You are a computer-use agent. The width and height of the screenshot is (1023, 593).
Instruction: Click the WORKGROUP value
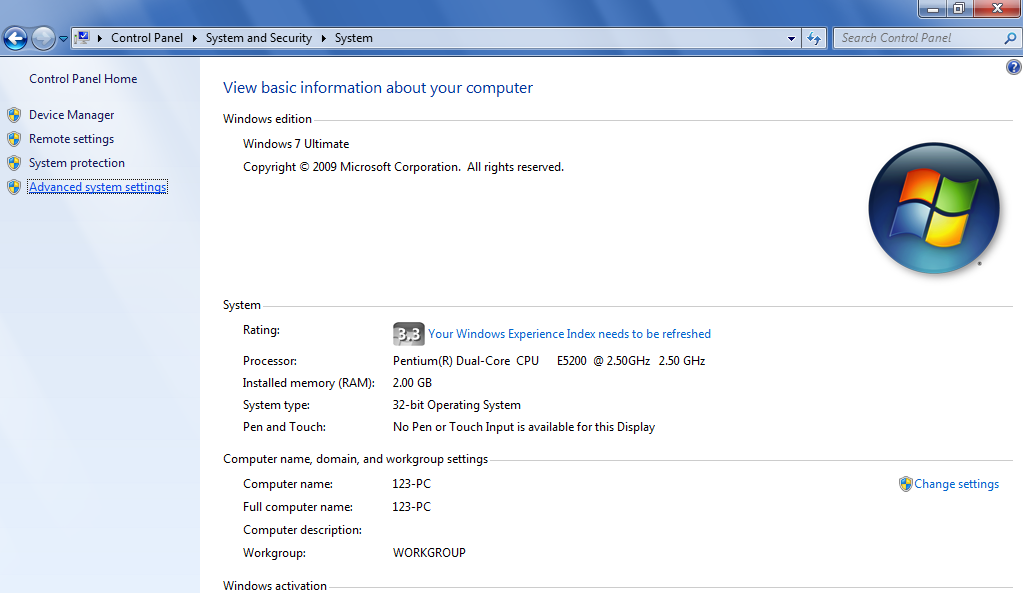click(x=429, y=553)
